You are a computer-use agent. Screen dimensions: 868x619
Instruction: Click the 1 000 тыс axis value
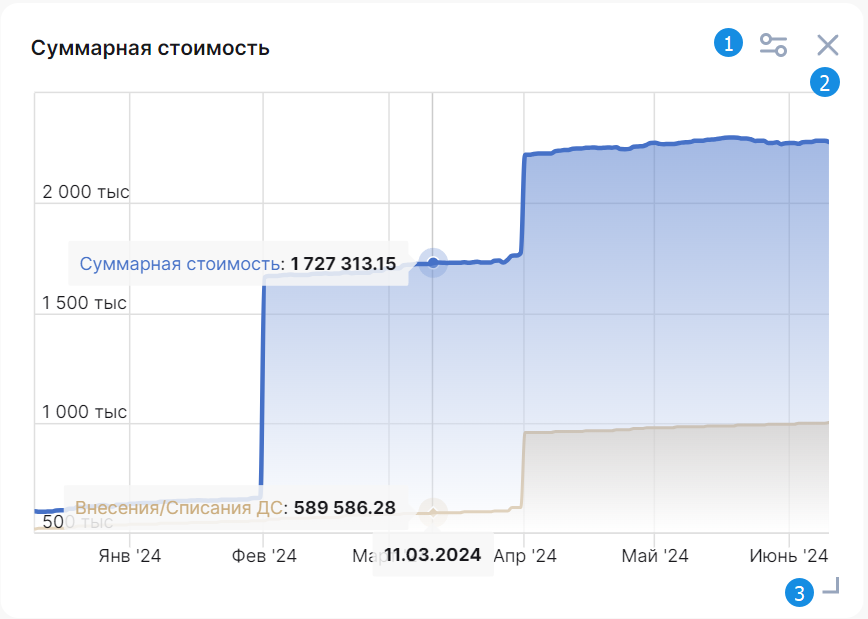(x=84, y=412)
